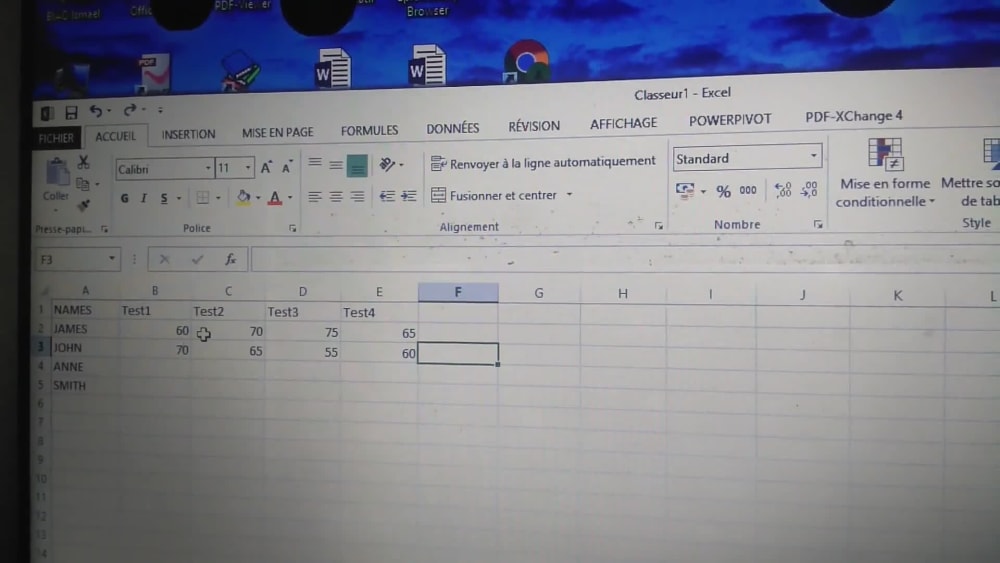Open Chrome icon on the desktop
This screenshot has height=563, width=1000.
coord(526,61)
